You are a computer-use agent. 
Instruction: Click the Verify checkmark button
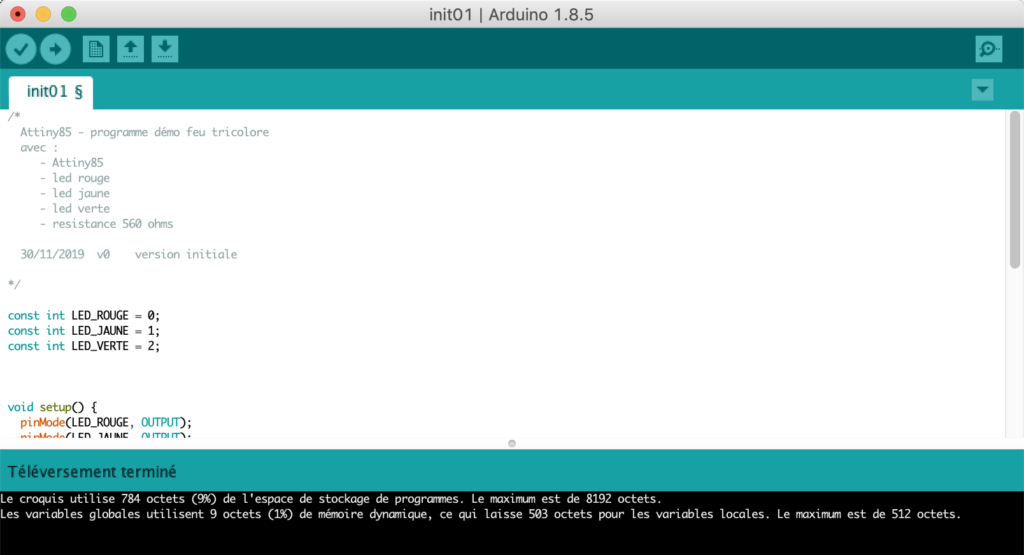pyautogui.click(x=20, y=48)
